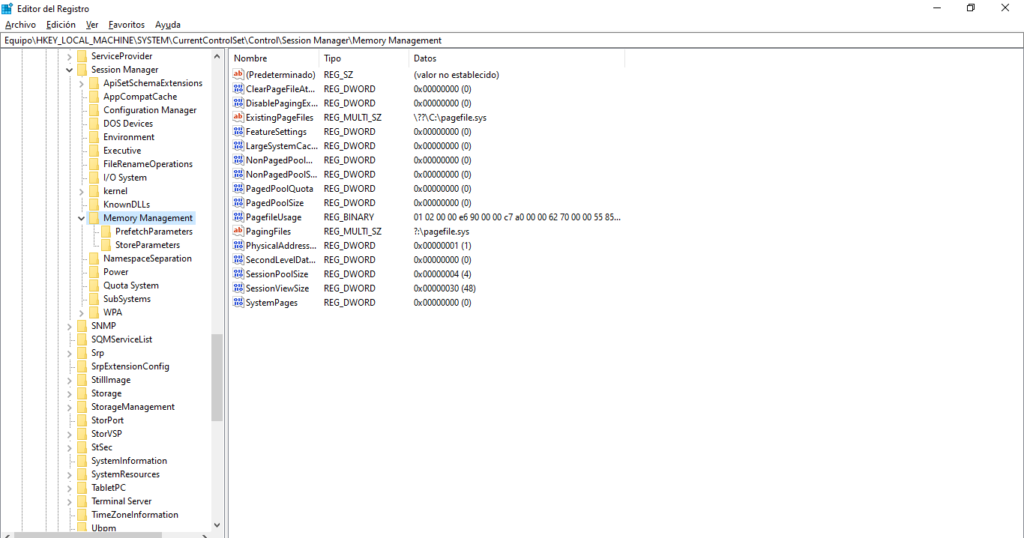Expand the Configuration Manager tree node
Screen dimensions: 1024x538
pos(81,110)
